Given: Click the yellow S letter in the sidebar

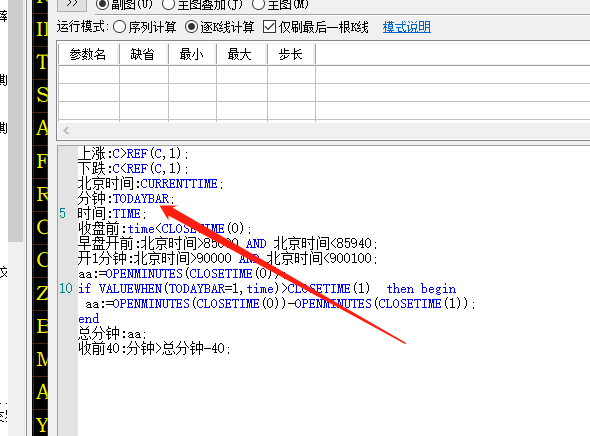Looking at the screenshot, I should click(x=42, y=95).
